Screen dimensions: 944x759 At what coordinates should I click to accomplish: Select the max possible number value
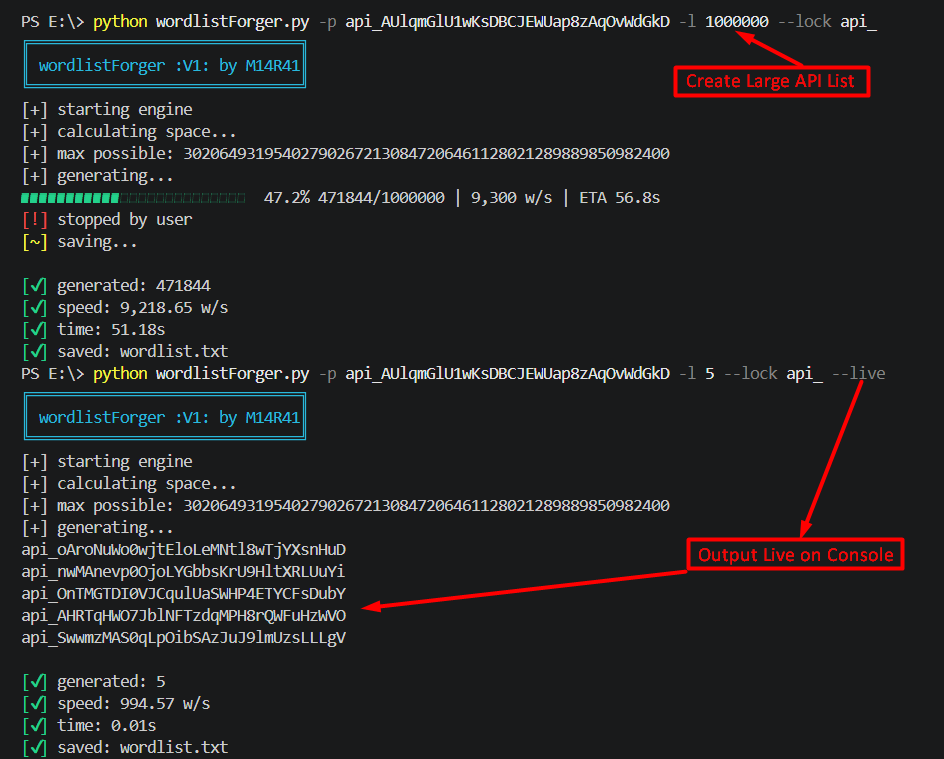(x=430, y=153)
